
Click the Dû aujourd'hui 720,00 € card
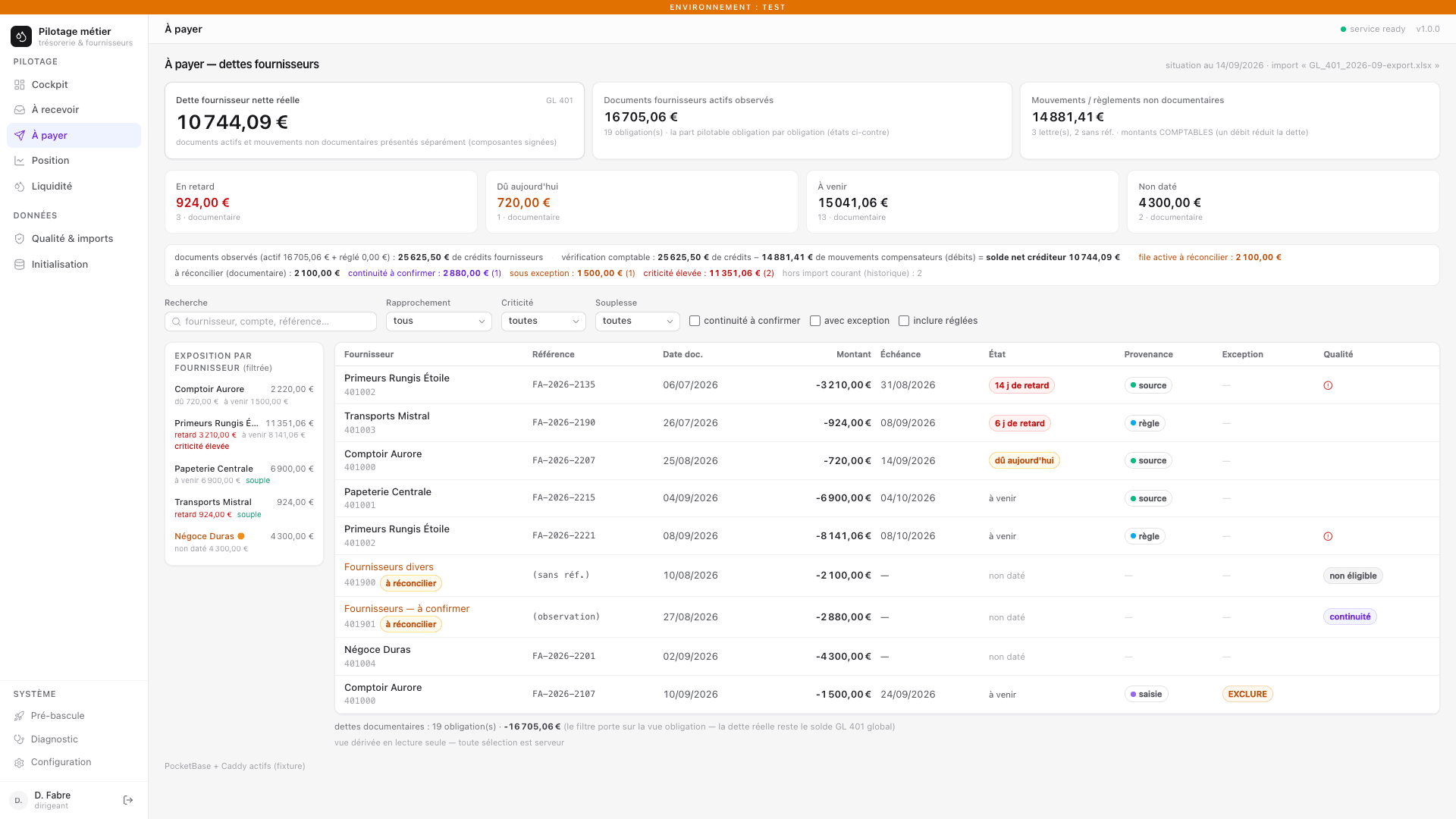point(642,202)
